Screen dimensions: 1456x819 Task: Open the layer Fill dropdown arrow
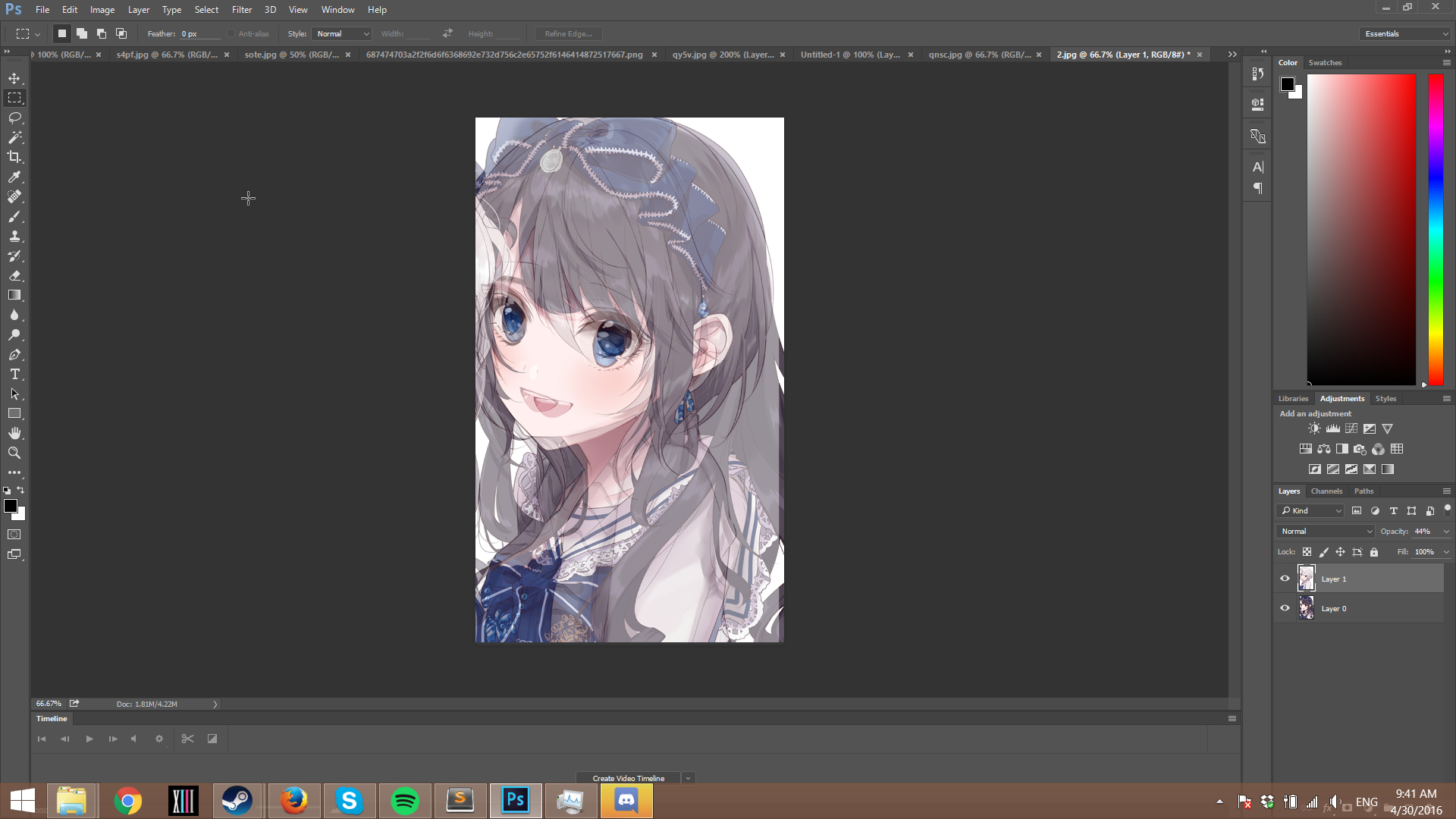coord(1446,552)
